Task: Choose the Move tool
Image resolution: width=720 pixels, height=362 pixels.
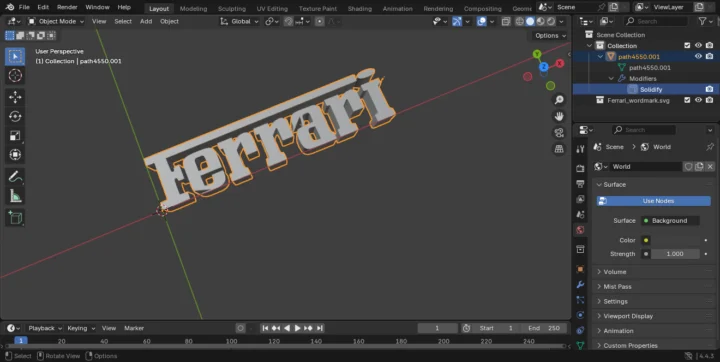Action: pos(15,97)
